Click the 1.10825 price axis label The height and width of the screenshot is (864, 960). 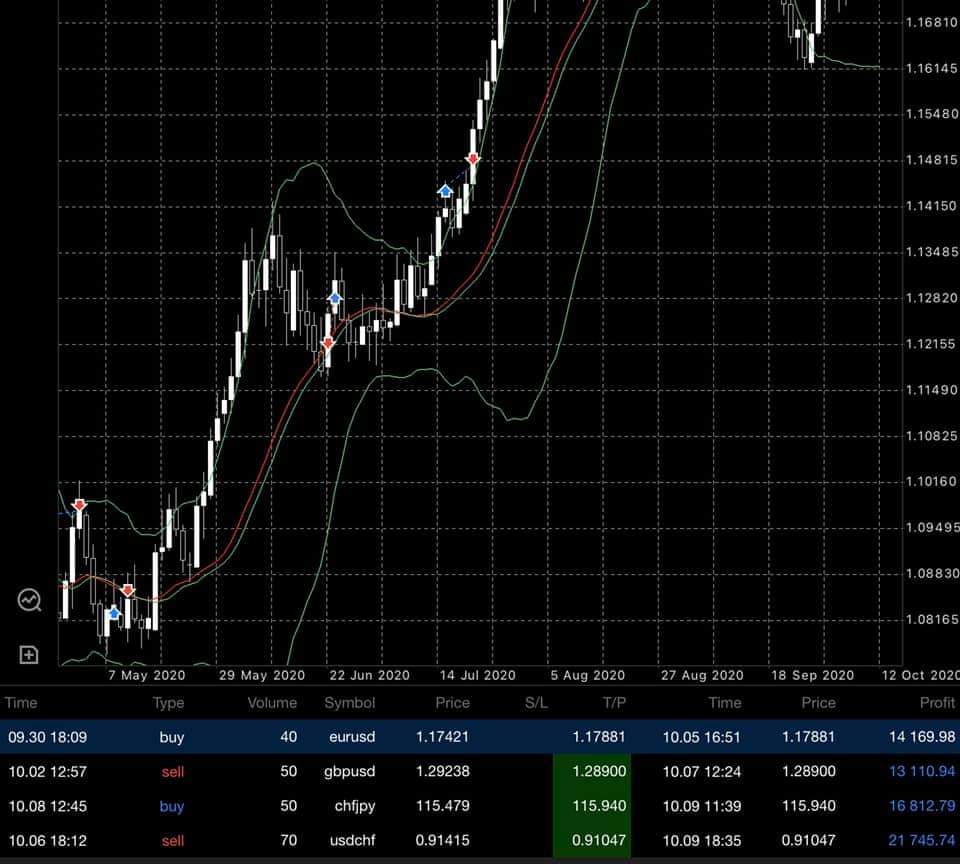(x=932, y=435)
